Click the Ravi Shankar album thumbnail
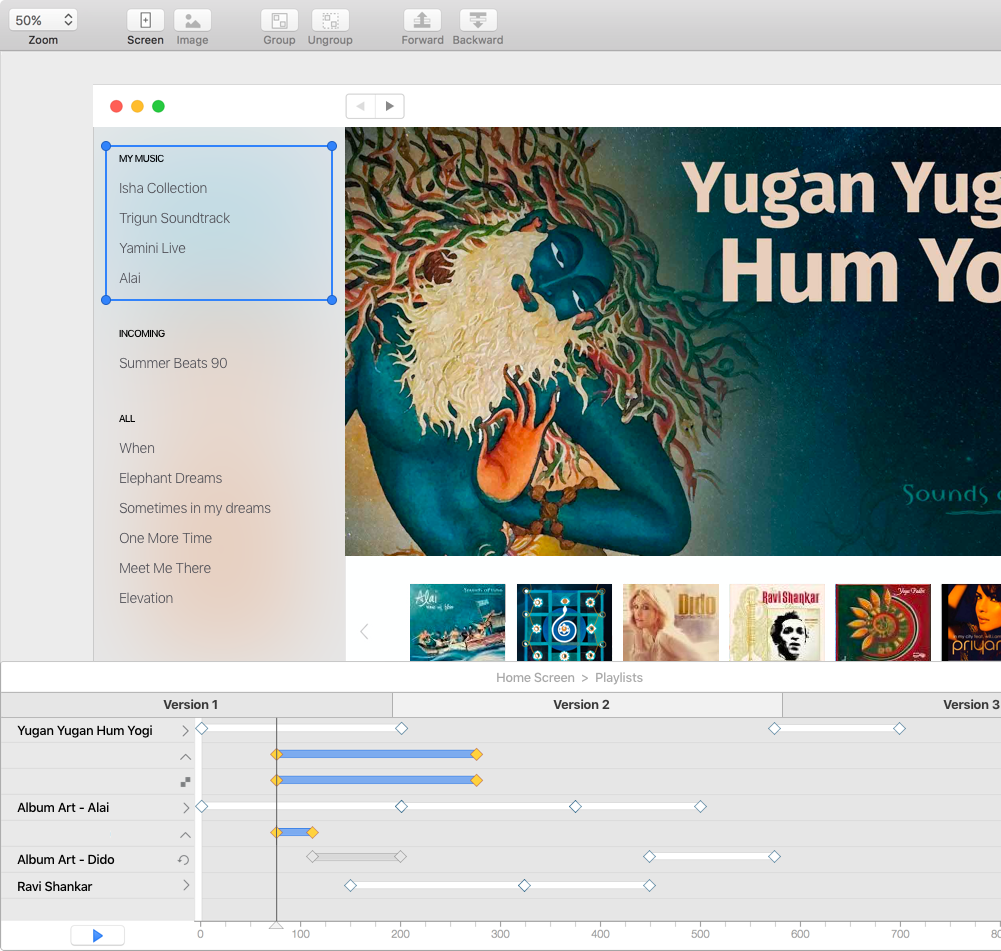This screenshot has width=1001, height=951. [777, 622]
